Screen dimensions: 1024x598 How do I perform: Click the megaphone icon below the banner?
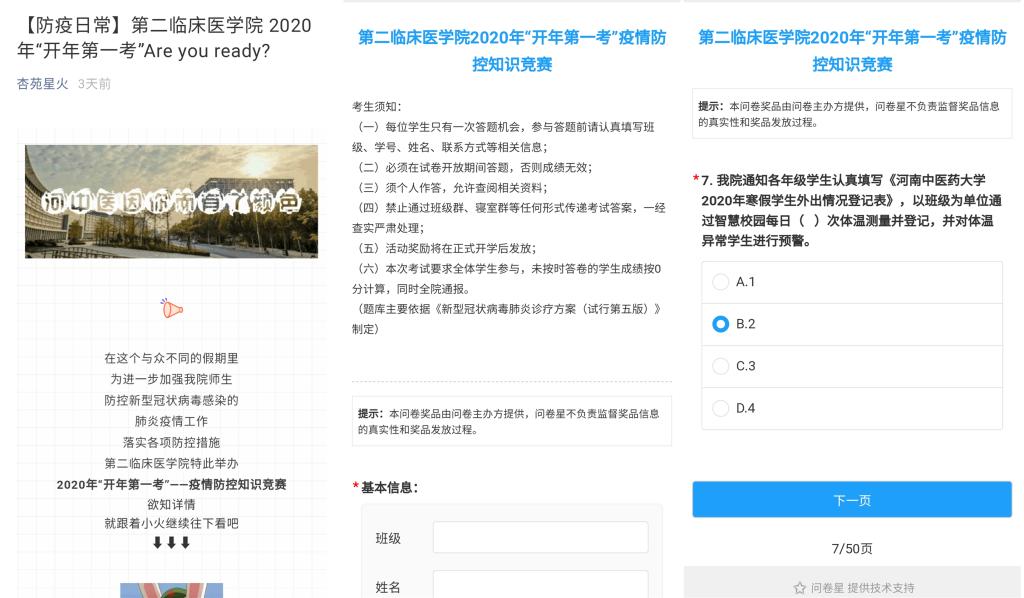[172, 310]
